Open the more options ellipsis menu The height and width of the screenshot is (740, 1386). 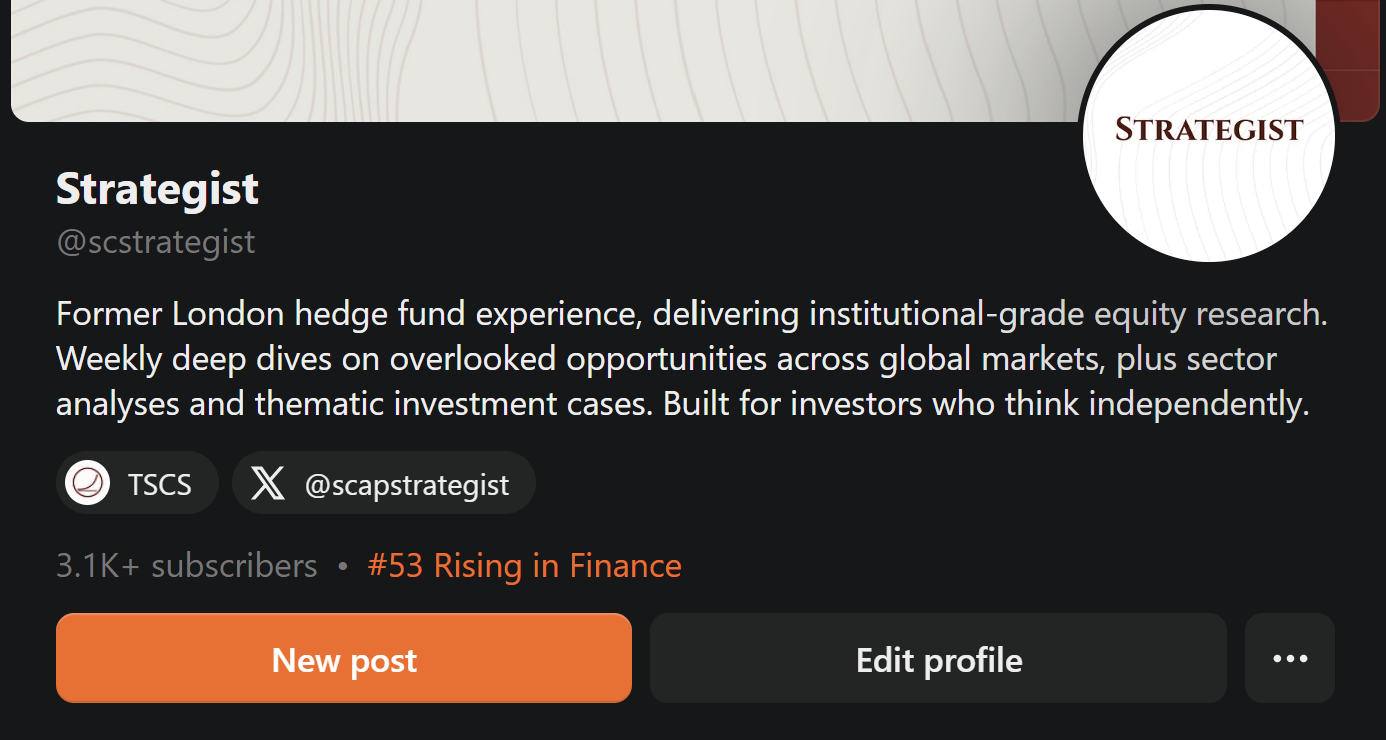(1289, 658)
